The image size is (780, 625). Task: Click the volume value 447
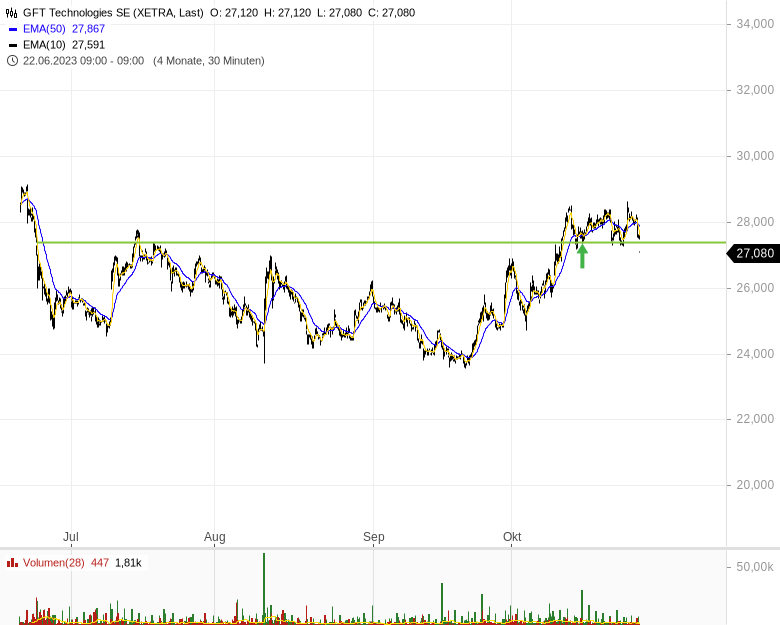pyautogui.click(x=100, y=563)
